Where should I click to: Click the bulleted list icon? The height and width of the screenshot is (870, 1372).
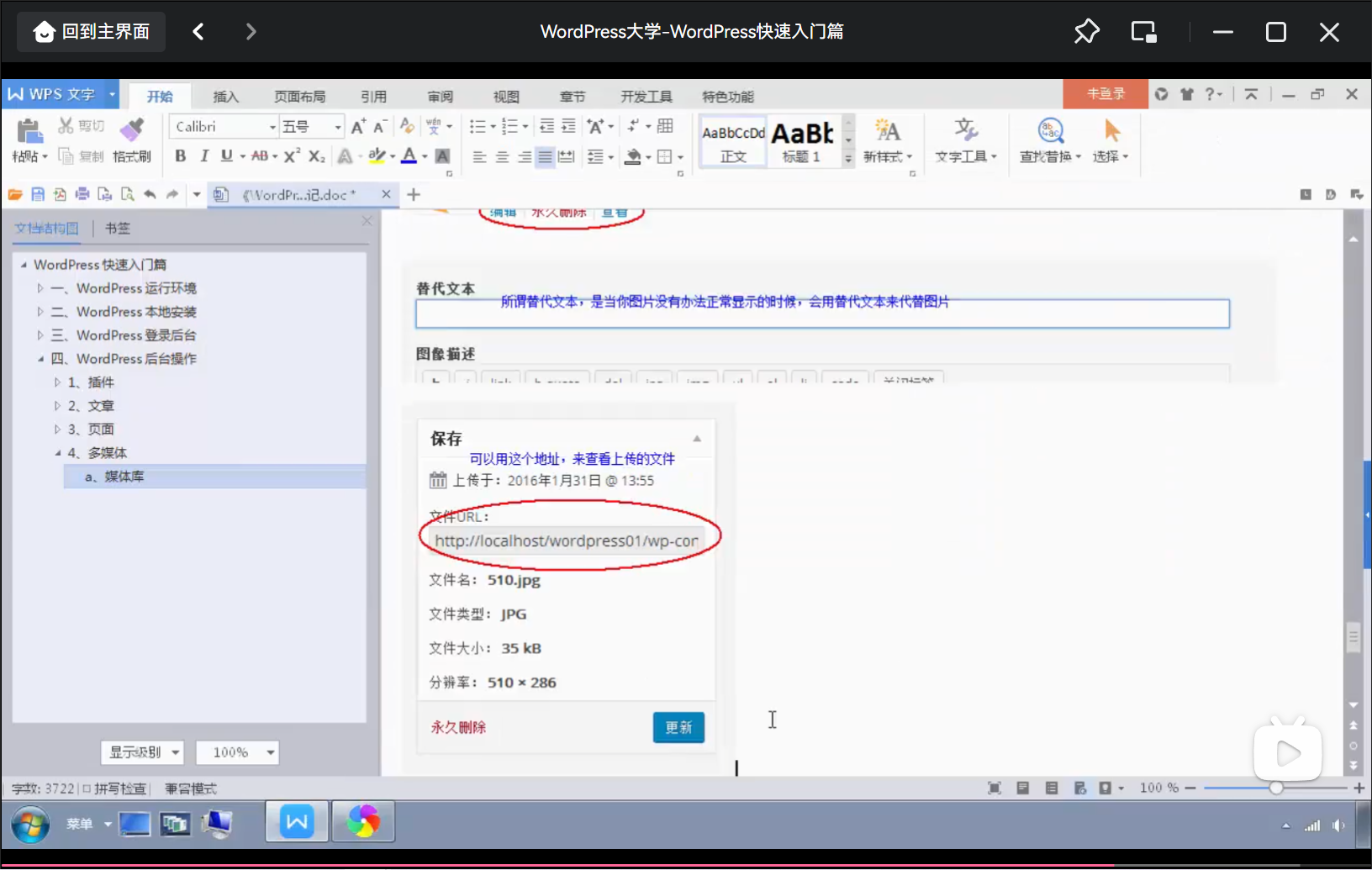tap(477, 126)
